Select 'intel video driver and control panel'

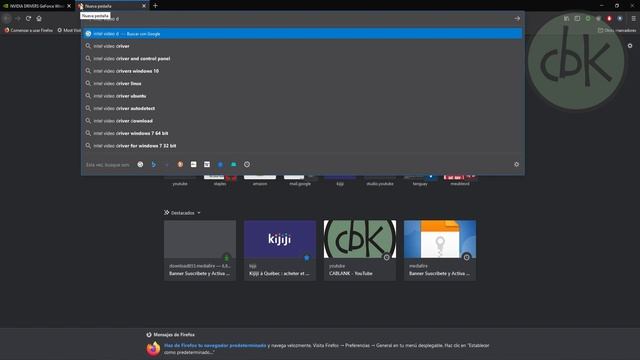click(302, 59)
